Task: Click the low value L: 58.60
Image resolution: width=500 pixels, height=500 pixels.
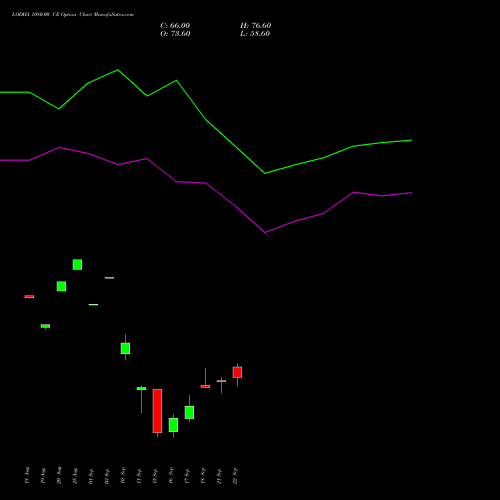Action: click(255, 34)
